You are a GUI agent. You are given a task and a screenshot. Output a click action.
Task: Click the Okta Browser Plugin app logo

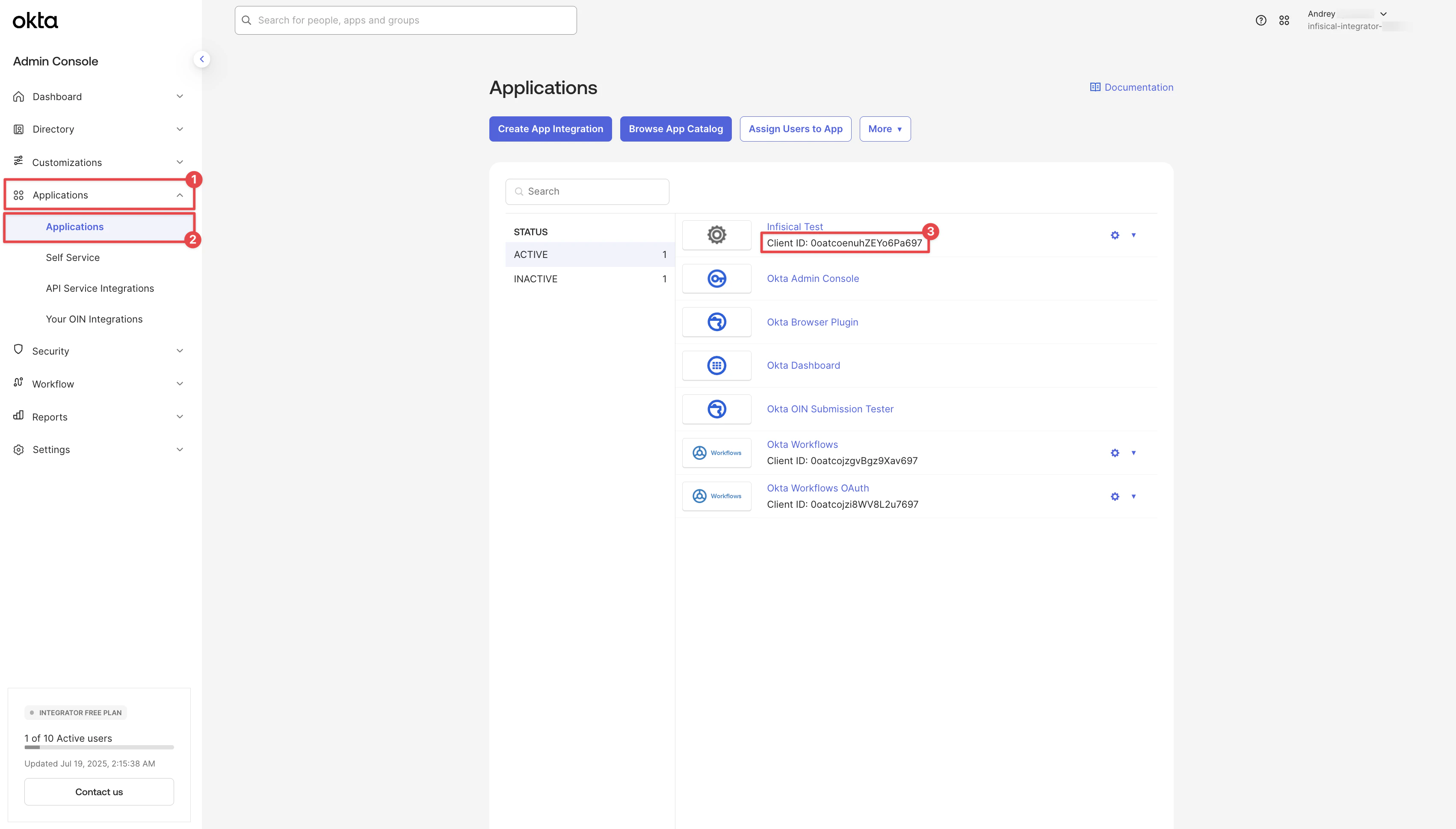(716, 322)
